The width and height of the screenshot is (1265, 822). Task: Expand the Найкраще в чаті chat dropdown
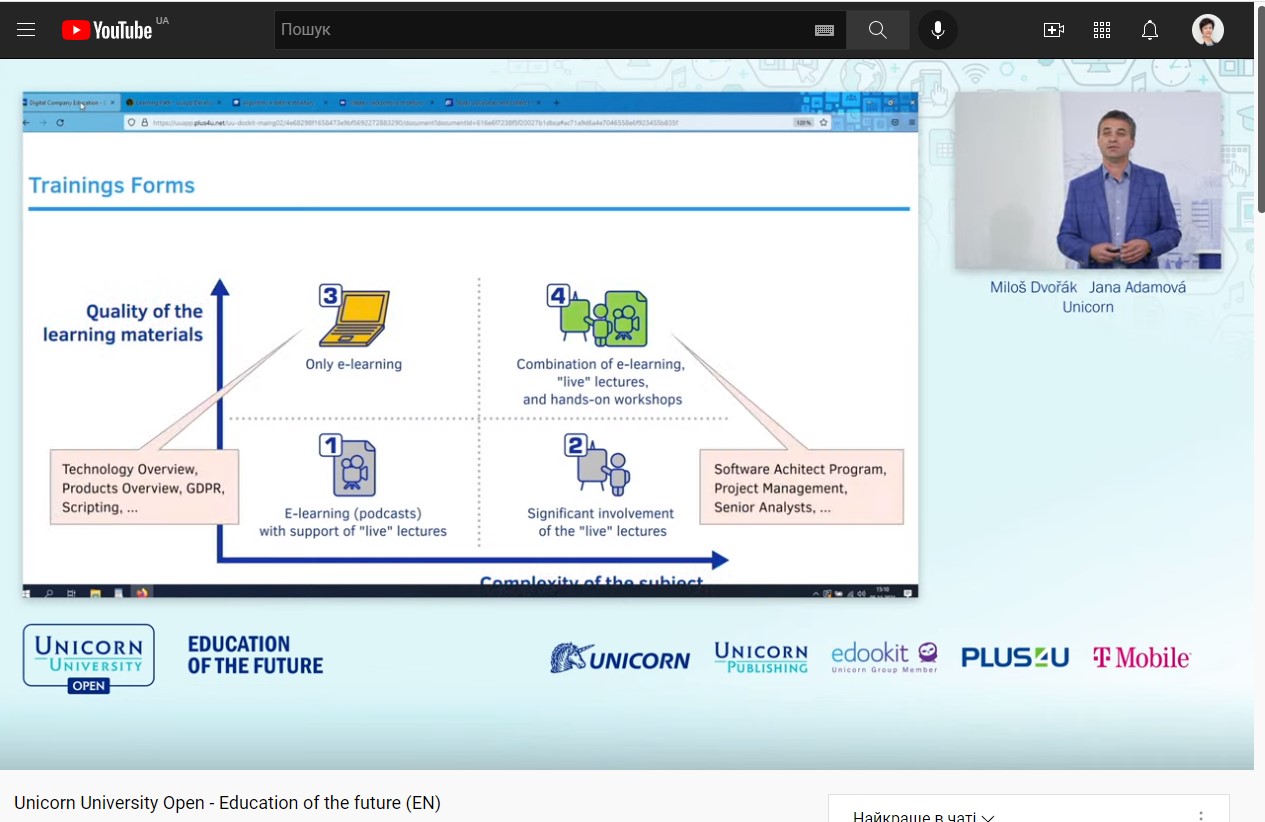pyautogui.click(x=924, y=816)
